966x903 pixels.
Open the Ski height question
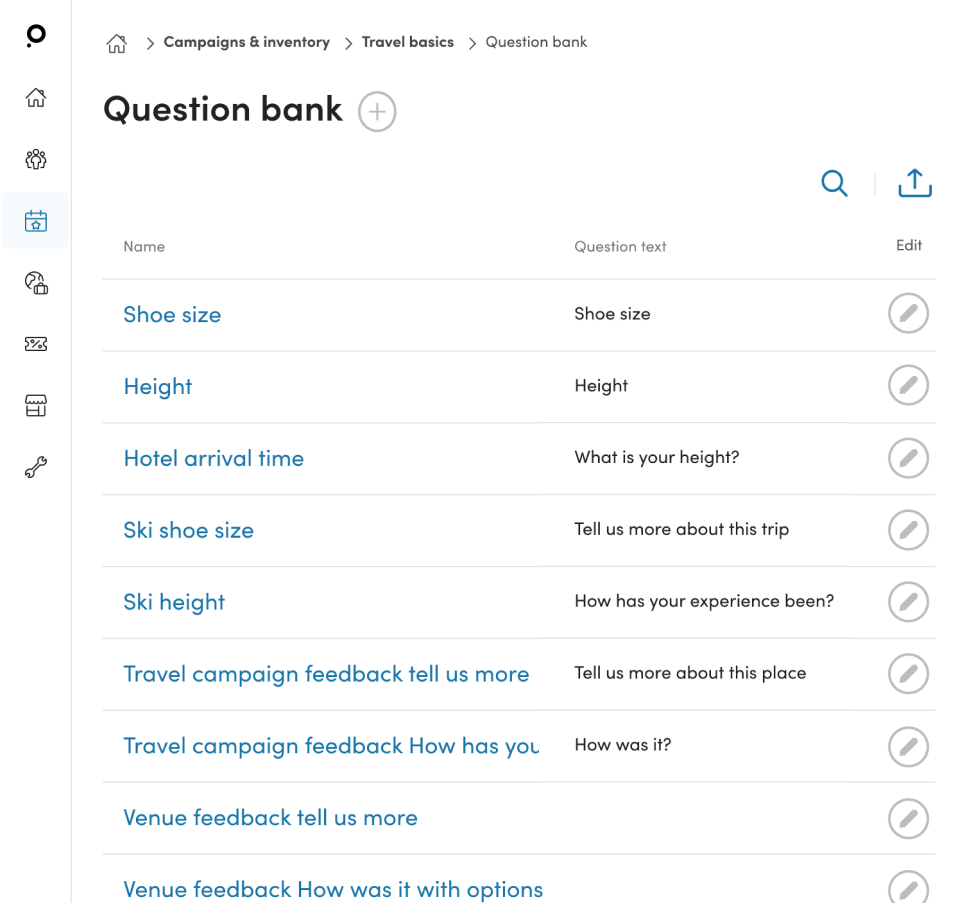tap(174, 603)
